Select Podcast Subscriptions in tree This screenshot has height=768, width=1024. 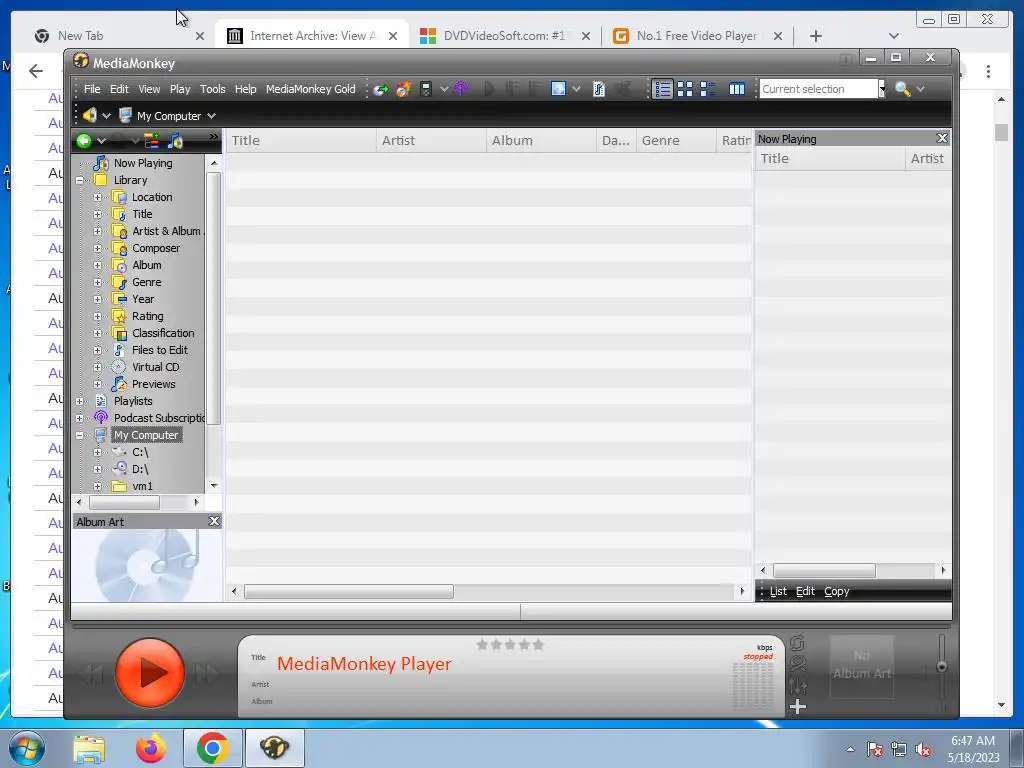pyautogui.click(x=159, y=418)
